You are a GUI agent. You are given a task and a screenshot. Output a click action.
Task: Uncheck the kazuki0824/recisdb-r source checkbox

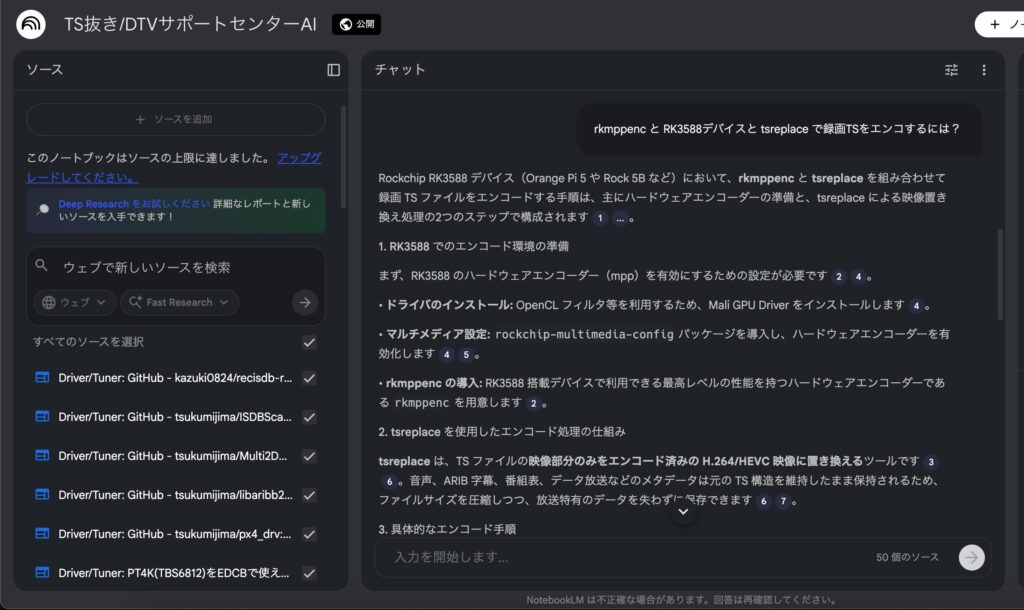click(x=310, y=378)
